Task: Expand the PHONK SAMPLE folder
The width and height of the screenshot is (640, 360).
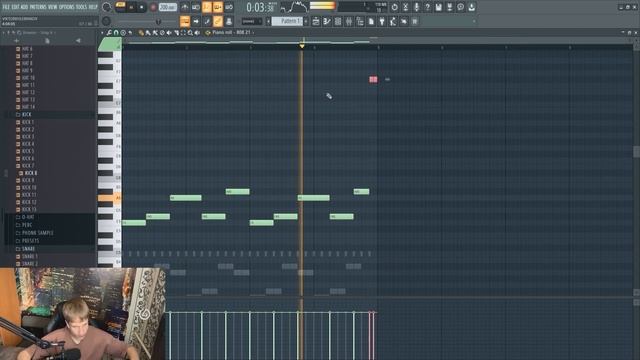Action: 34,233
